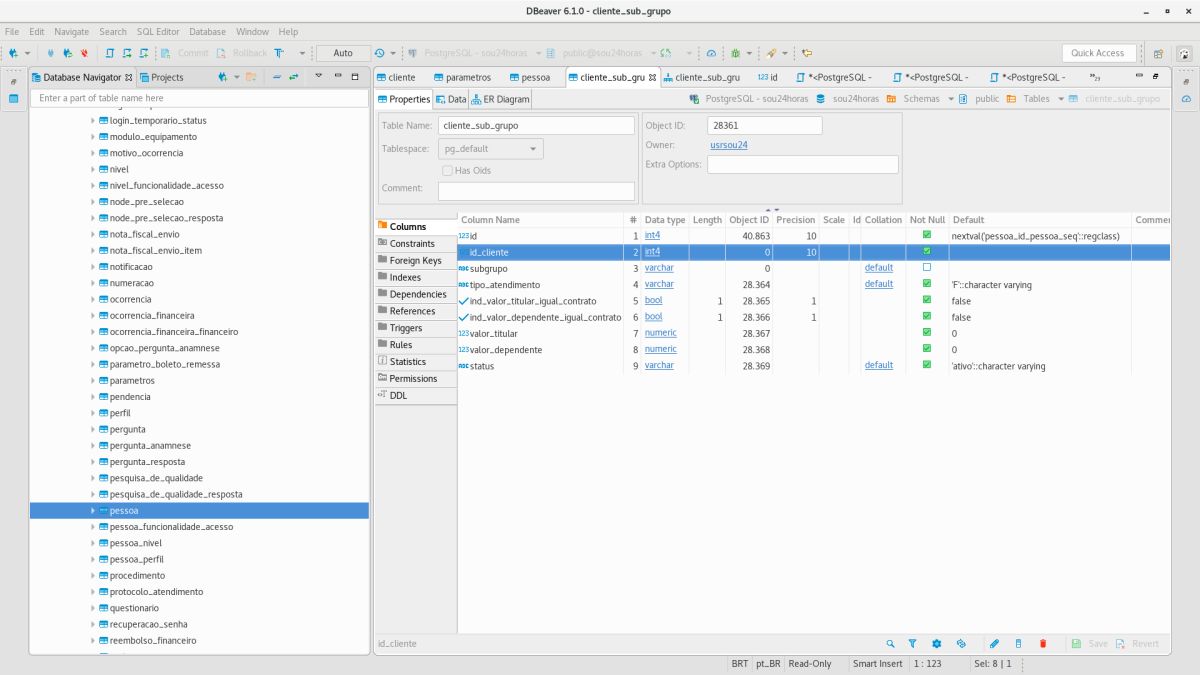This screenshot has width=1200, height=675.
Task: Click the dashboard gauge icon in toolbar
Action: tap(711, 53)
